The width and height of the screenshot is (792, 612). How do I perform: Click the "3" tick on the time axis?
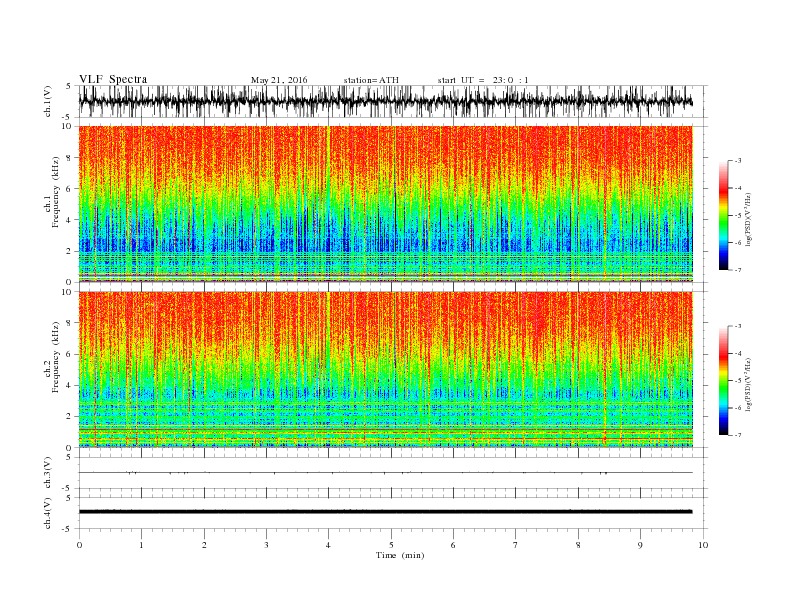[x=266, y=545]
